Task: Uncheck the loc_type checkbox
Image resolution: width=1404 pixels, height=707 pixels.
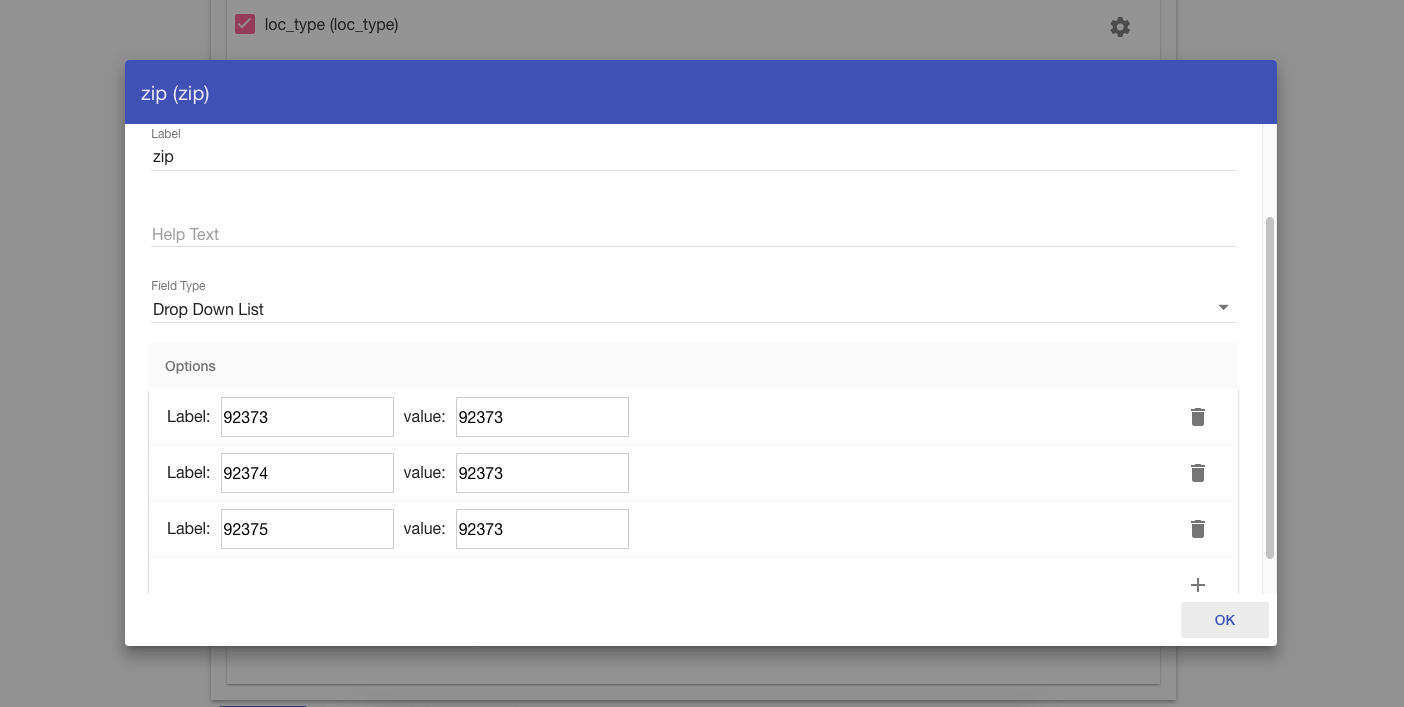Action: 243,24
